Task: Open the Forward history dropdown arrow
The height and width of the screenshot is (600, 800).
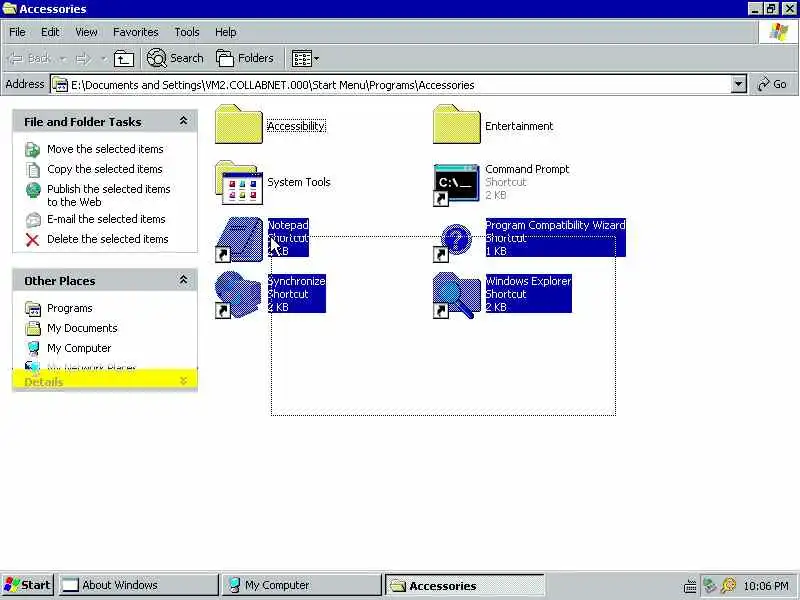Action: pos(104,59)
